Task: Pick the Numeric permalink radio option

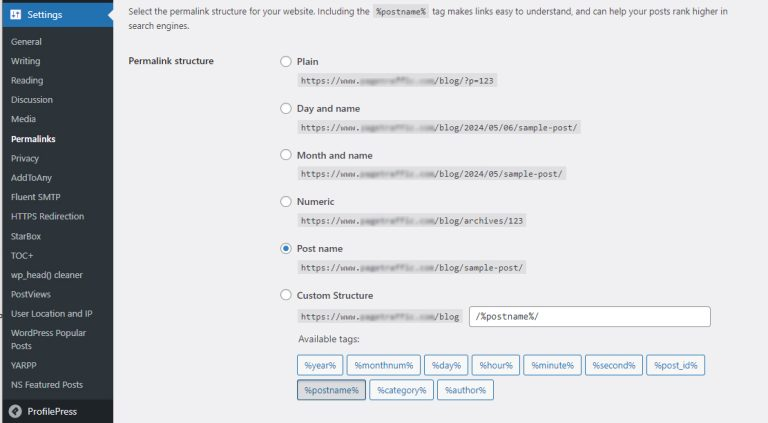Action: click(x=286, y=202)
